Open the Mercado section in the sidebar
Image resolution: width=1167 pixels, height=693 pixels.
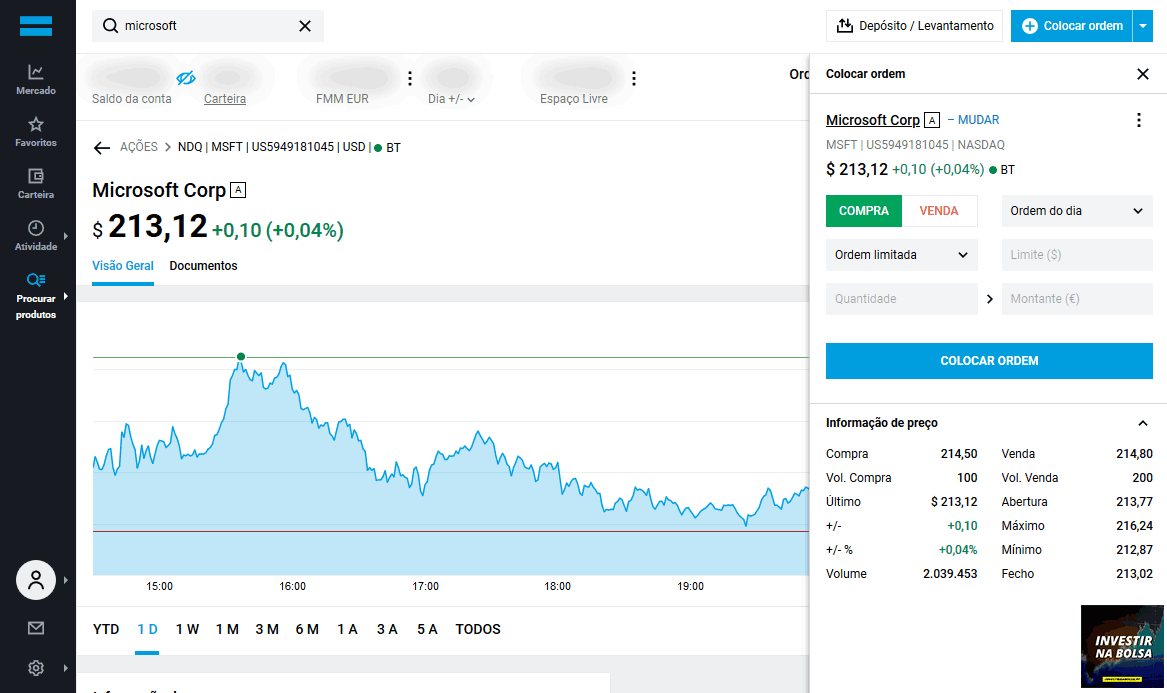pos(36,80)
